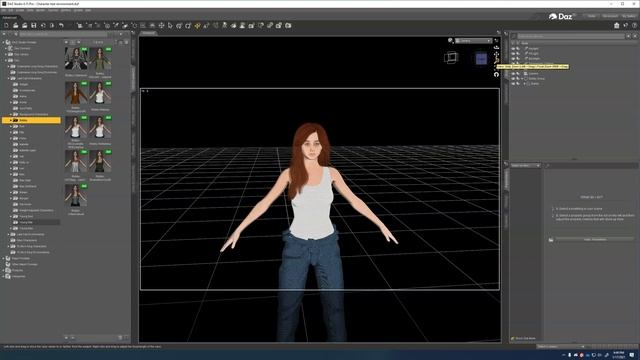640x360 pixels.
Task: Open the Create menu
Action: click(20, 10)
